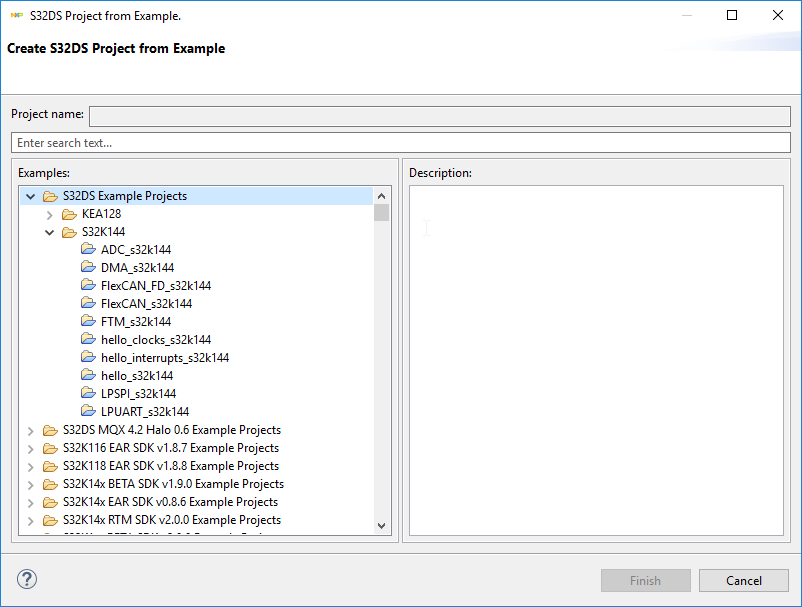
Task: Close the S32DS Project from Example dialog
Action: coord(777,15)
